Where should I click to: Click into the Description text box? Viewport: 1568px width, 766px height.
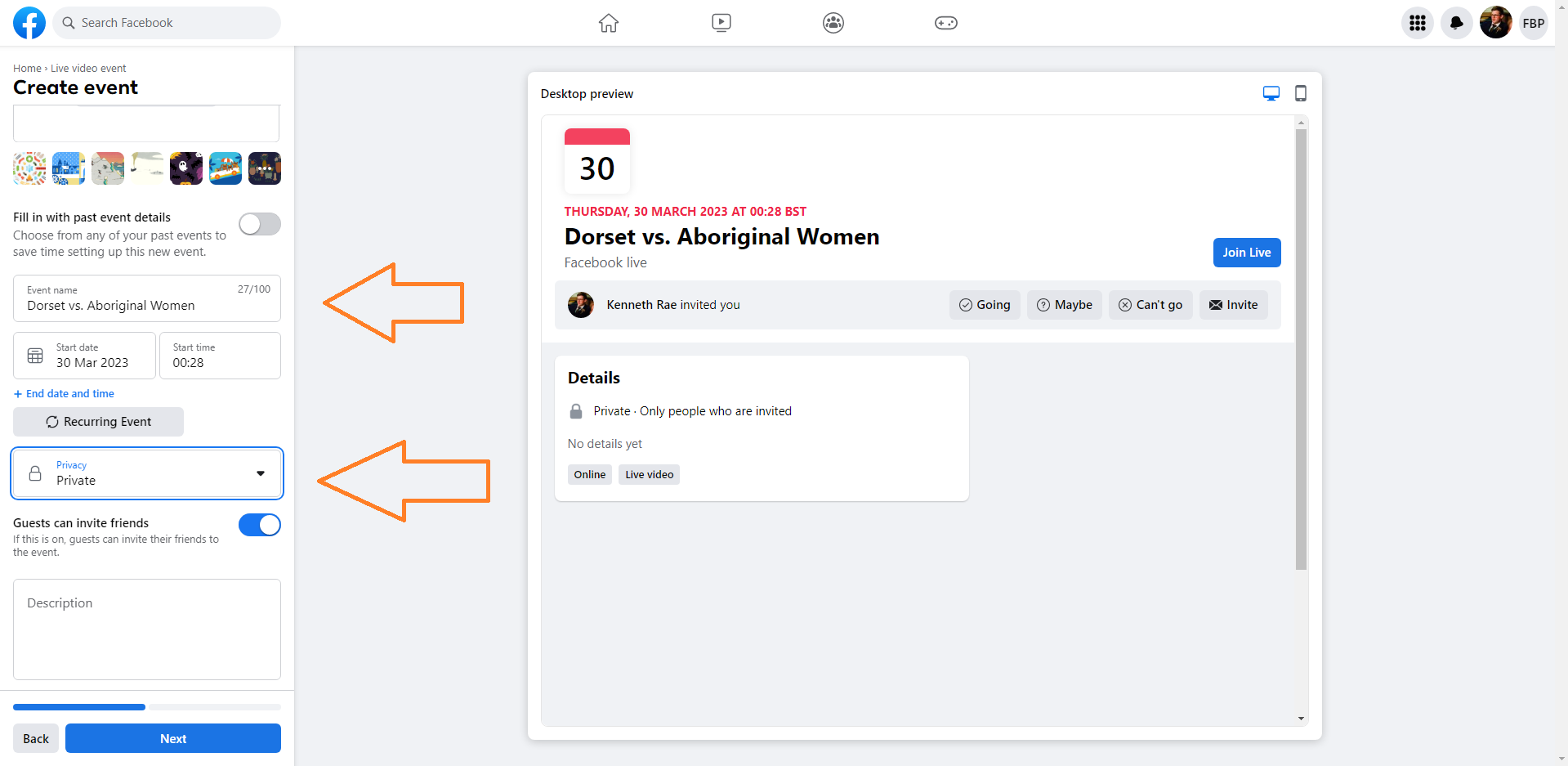click(x=147, y=629)
